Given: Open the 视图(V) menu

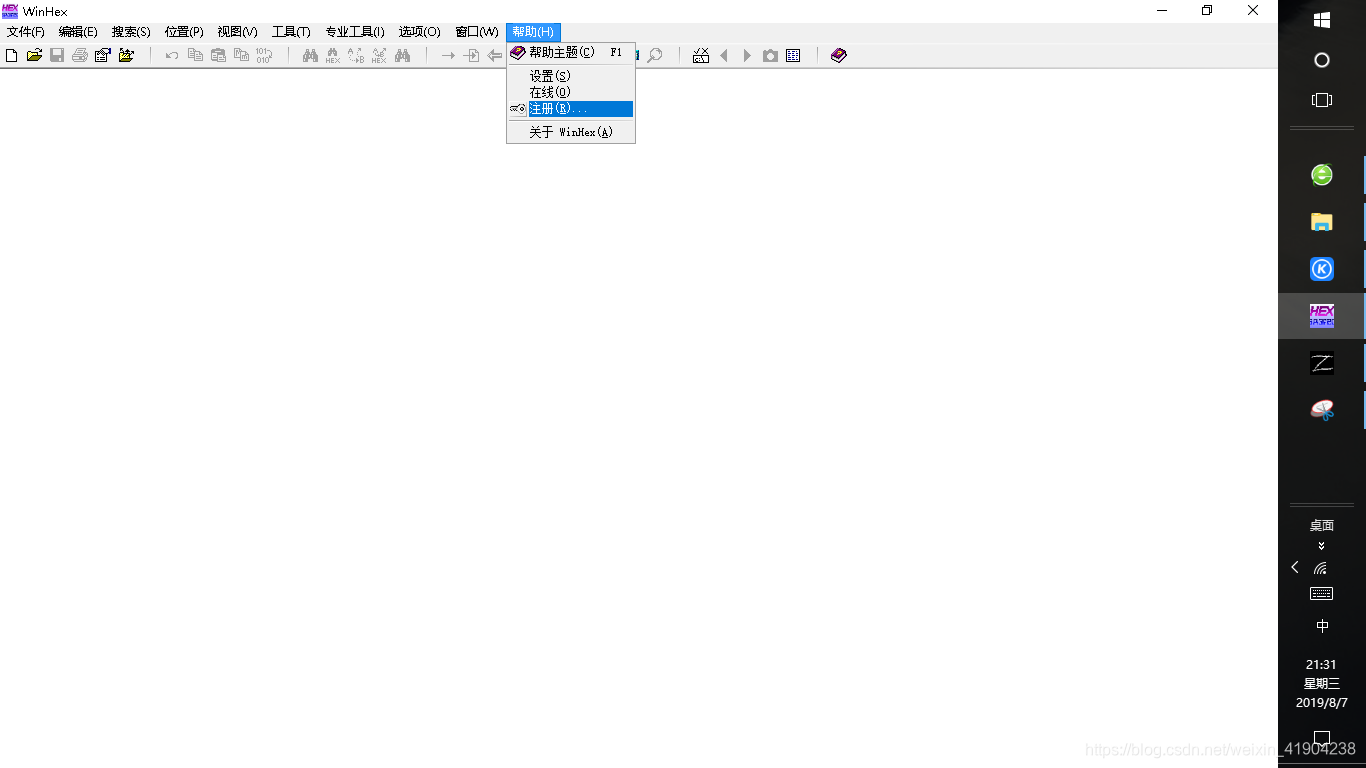Looking at the screenshot, I should click(x=237, y=32).
